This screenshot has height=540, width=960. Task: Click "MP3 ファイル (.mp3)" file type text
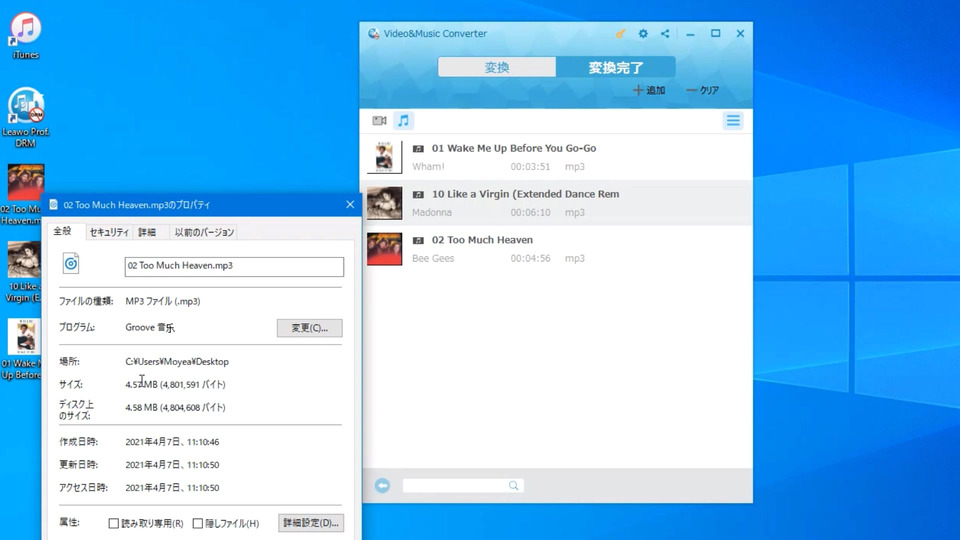coord(163,301)
